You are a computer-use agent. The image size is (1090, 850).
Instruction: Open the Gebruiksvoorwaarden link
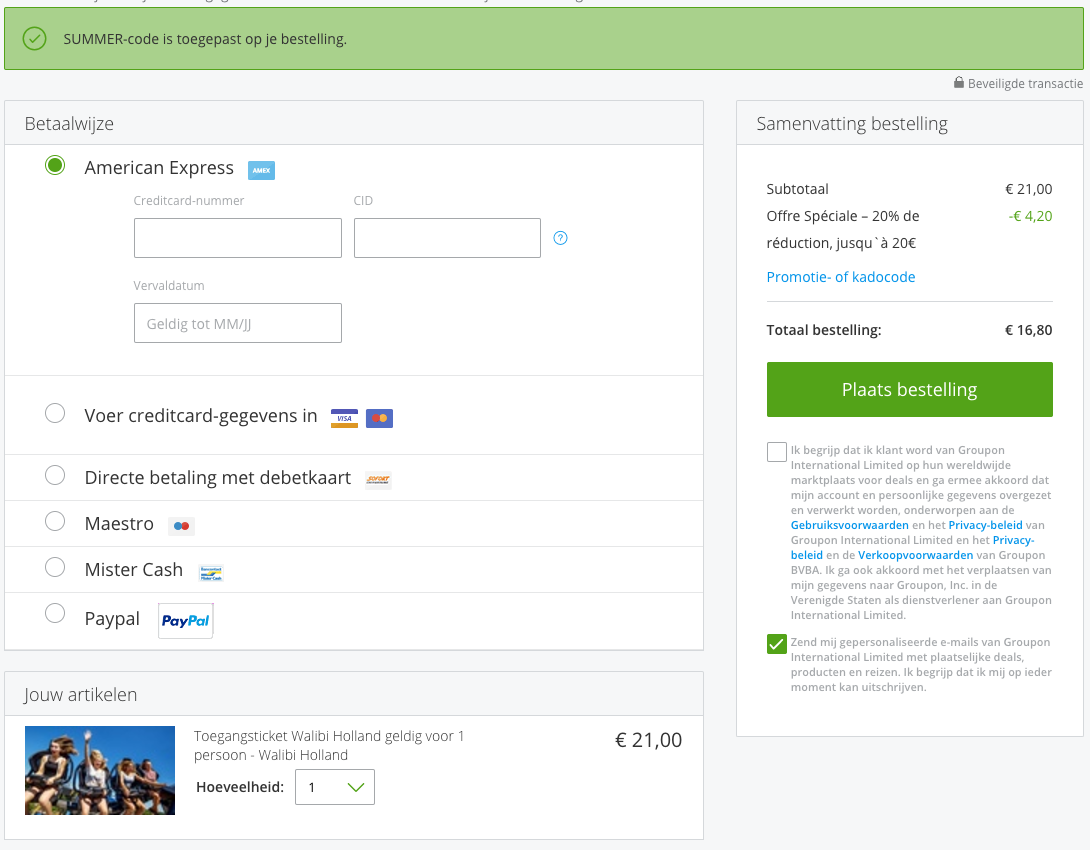(849, 525)
